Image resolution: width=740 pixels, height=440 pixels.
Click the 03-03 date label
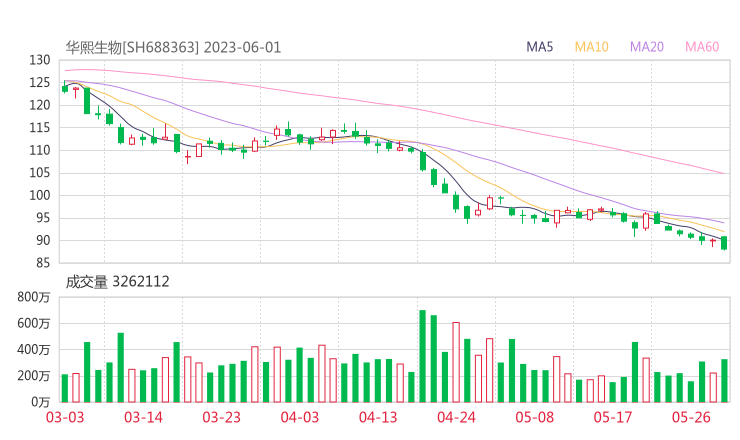click(x=65, y=417)
